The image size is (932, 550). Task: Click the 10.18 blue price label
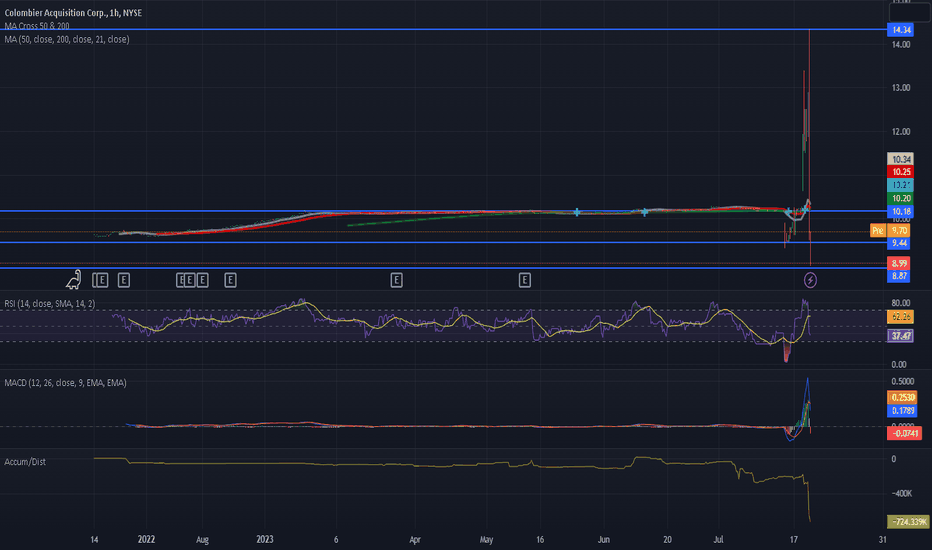click(901, 212)
